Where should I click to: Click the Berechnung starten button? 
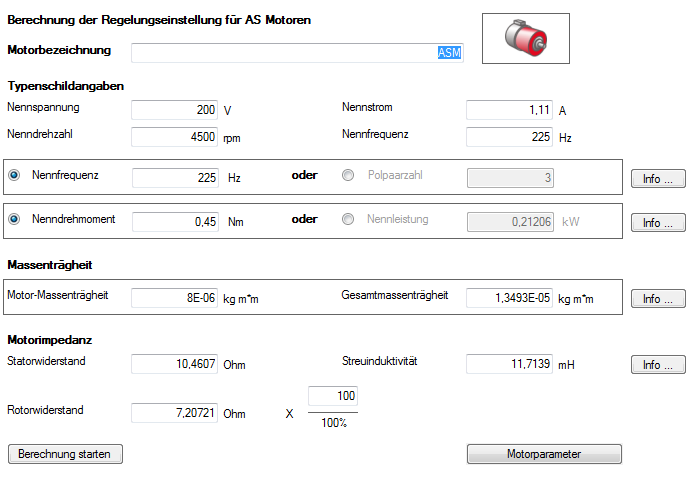coord(64,454)
